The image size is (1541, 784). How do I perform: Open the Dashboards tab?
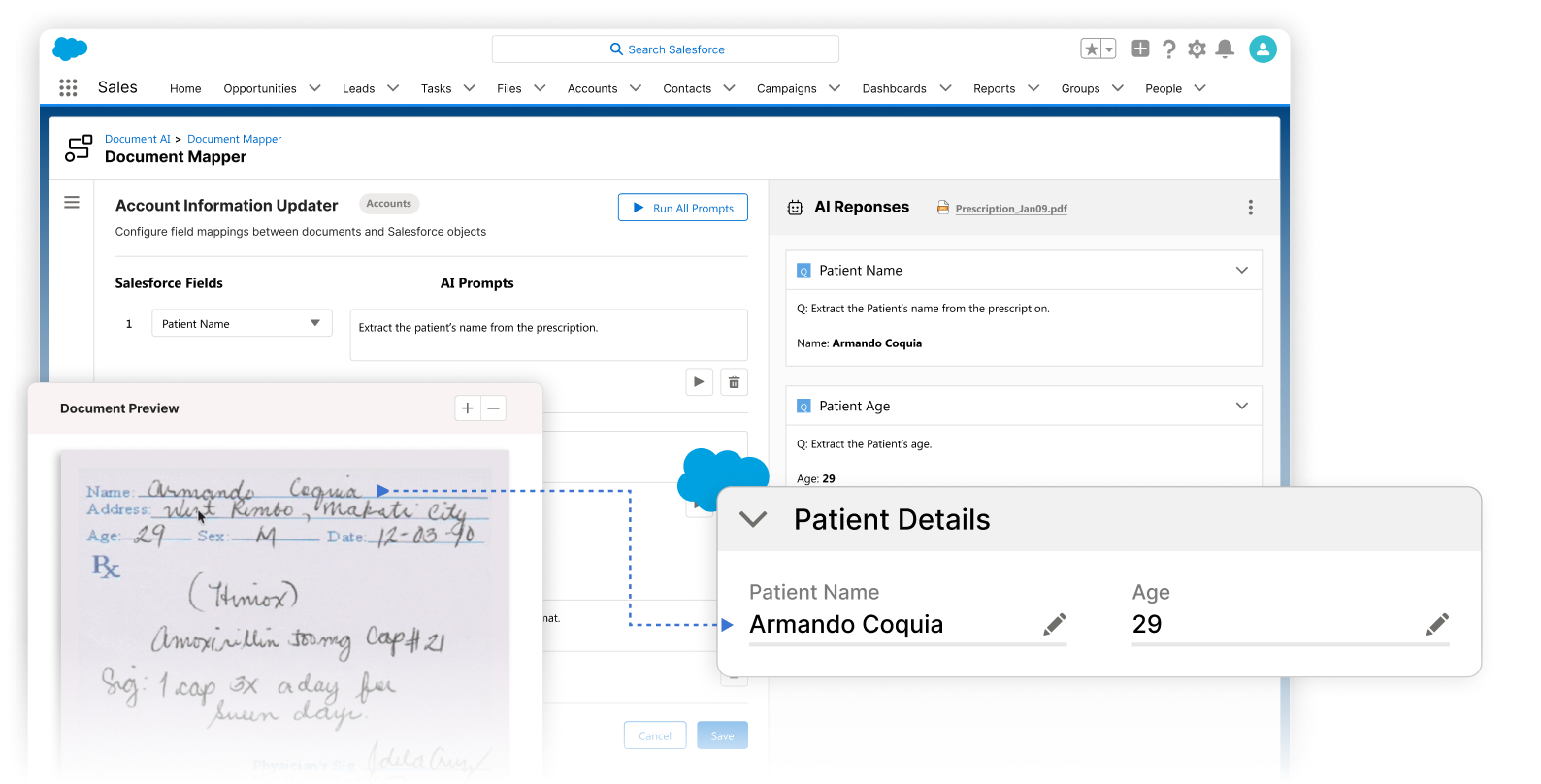[x=894, y=88]
